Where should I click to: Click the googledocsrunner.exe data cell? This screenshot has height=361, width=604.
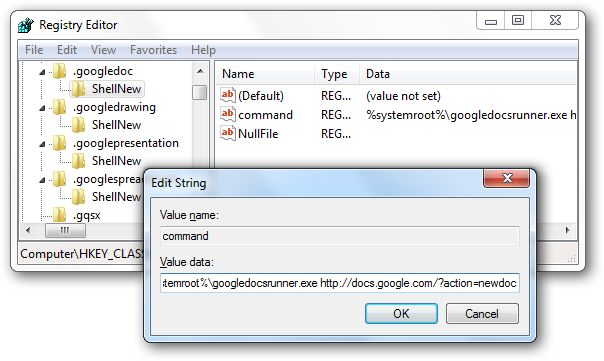[x=471, y=115]
